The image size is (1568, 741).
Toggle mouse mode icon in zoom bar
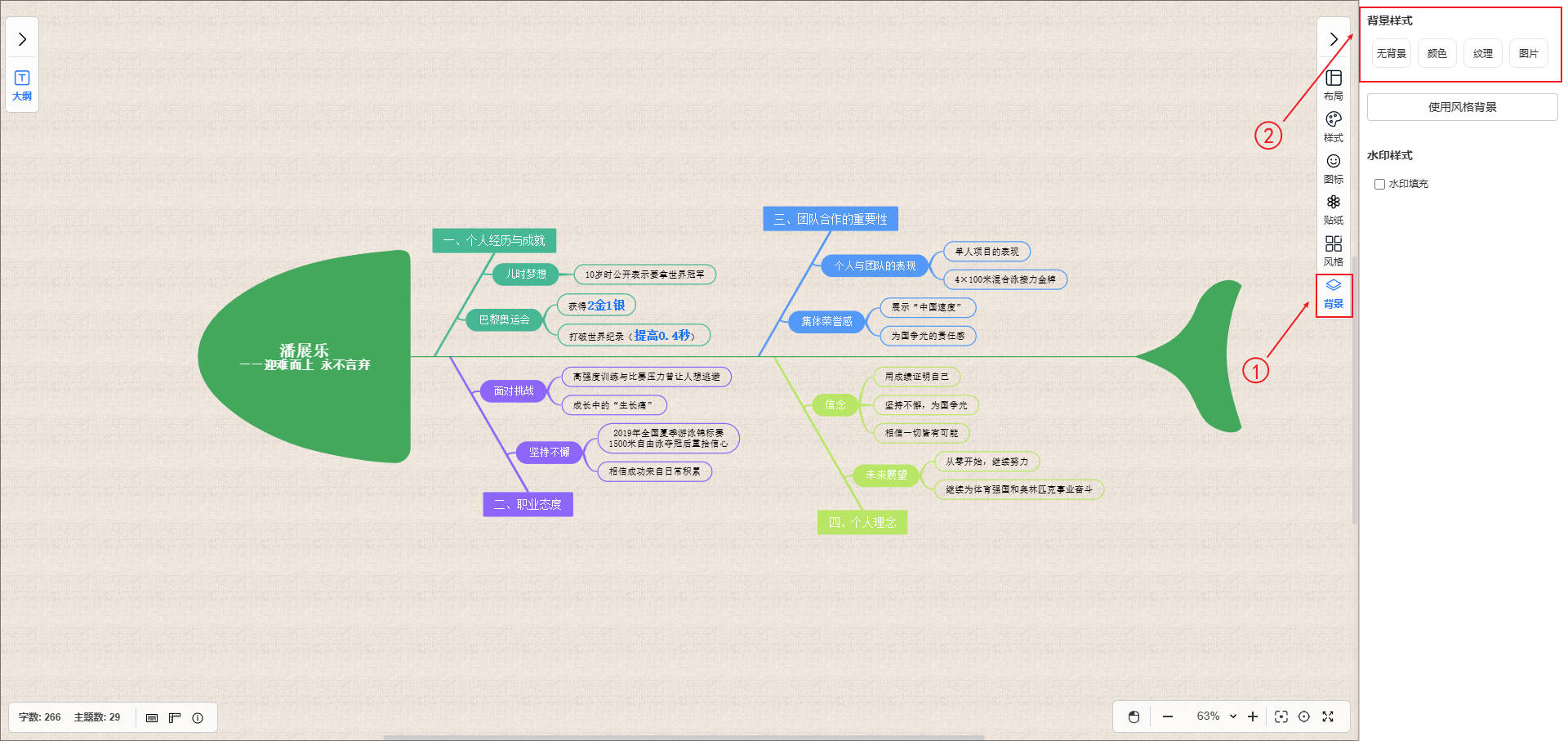point(1134,716)
